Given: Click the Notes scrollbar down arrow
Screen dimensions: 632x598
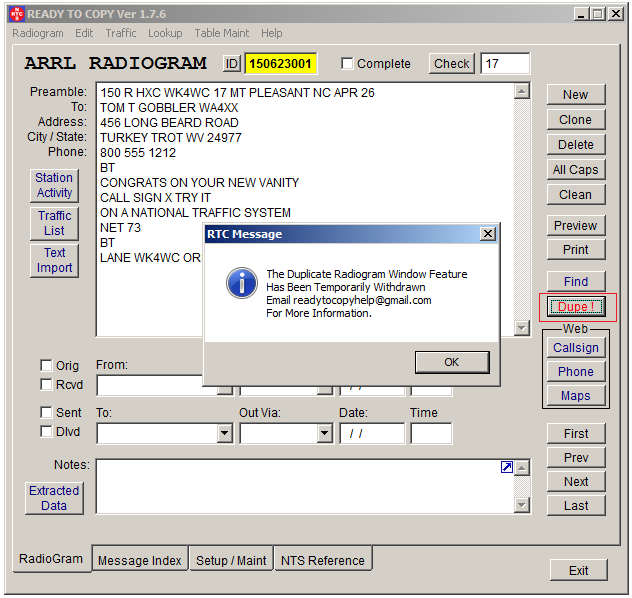Looking at the screenshot, I should tap(522, 505).
